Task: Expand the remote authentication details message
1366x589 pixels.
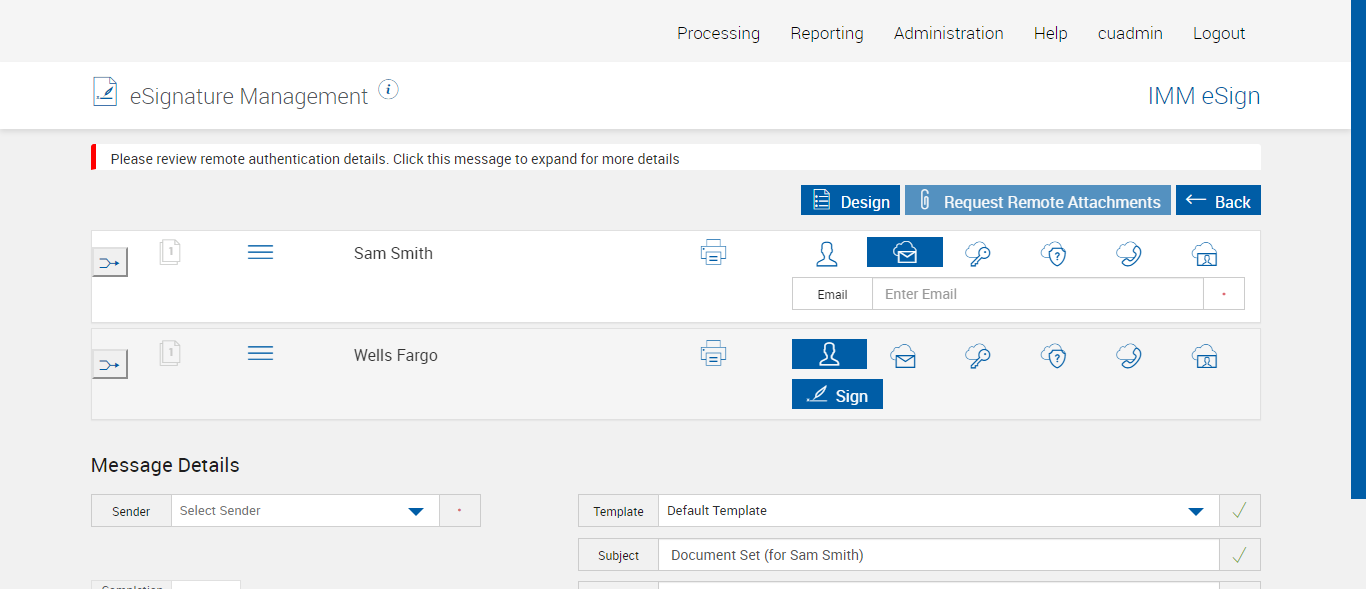Action: pyautogui.click(x=395, y=159)
